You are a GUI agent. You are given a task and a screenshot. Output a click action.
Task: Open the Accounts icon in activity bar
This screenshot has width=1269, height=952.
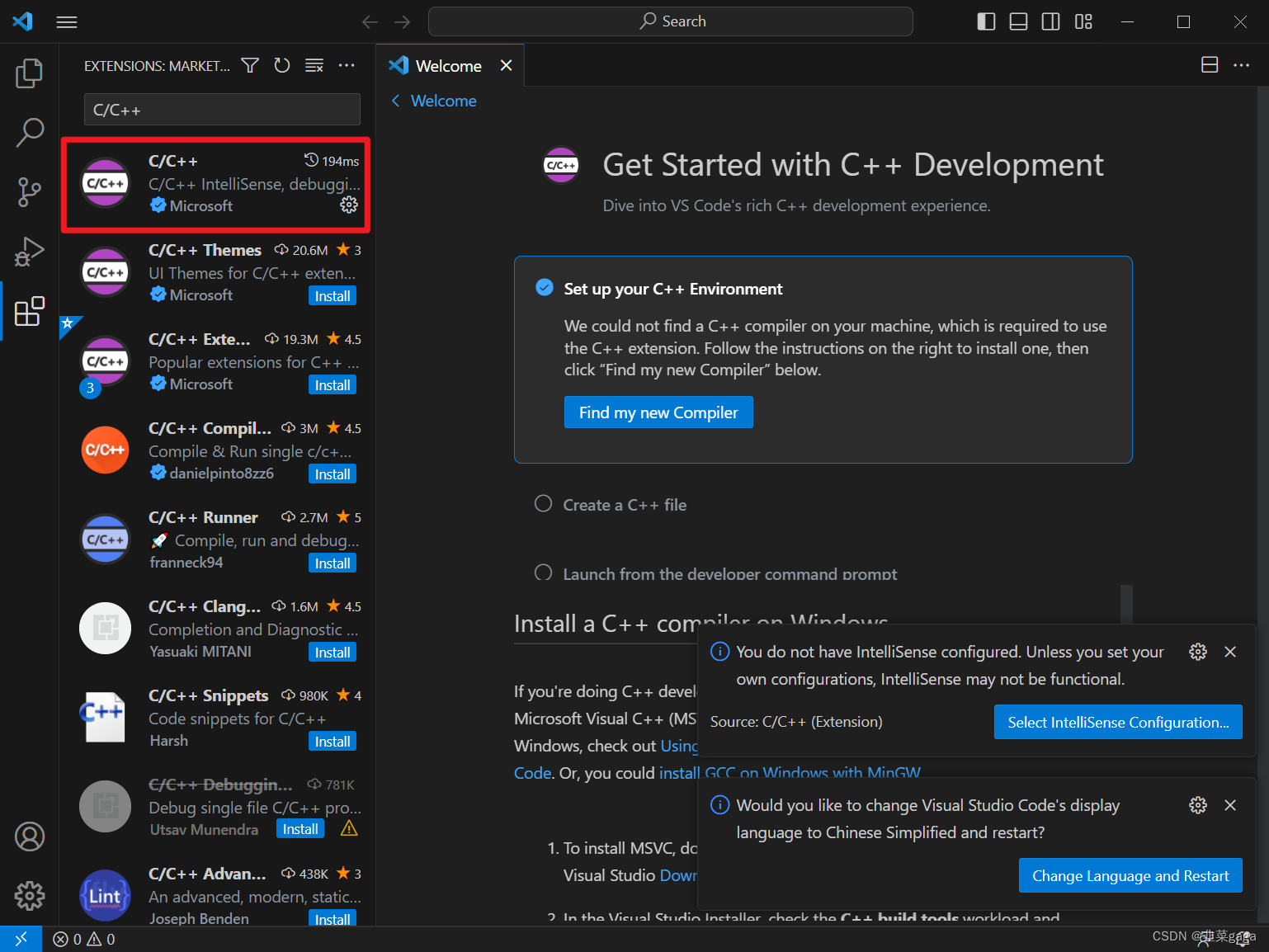coord(30,836)
